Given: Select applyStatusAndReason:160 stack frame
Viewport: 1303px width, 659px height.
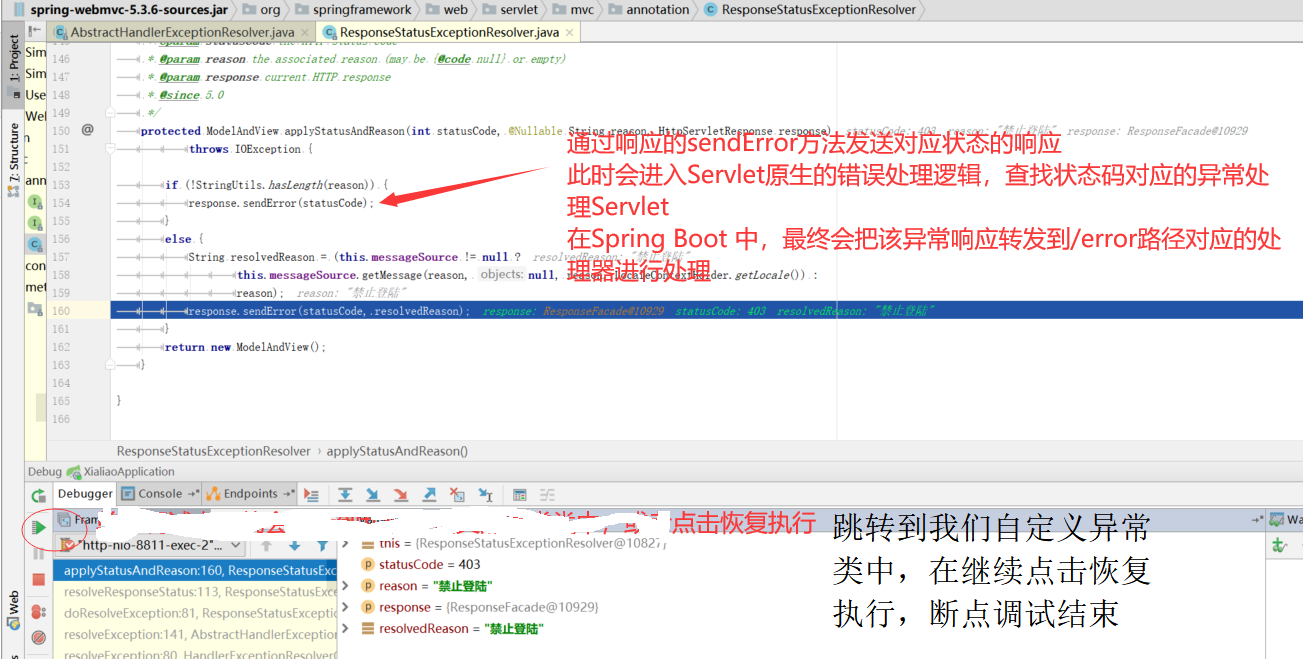Looking at the screenshot, I should pos(196,570).
